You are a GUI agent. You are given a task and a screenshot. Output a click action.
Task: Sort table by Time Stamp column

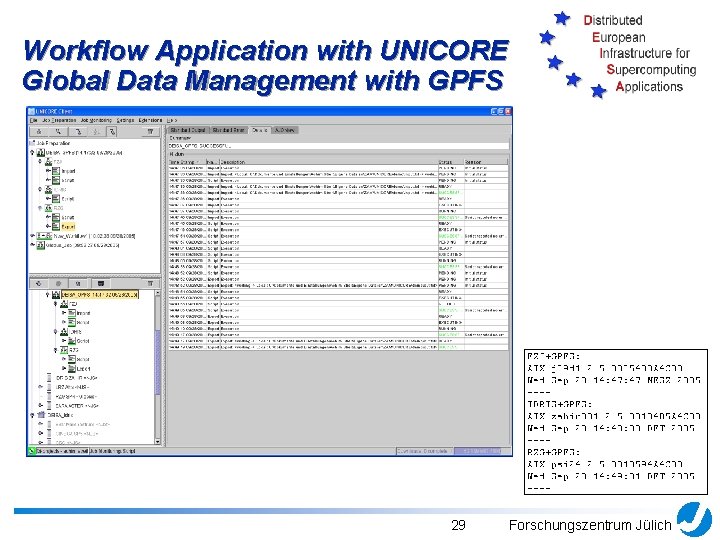[186, 162]
